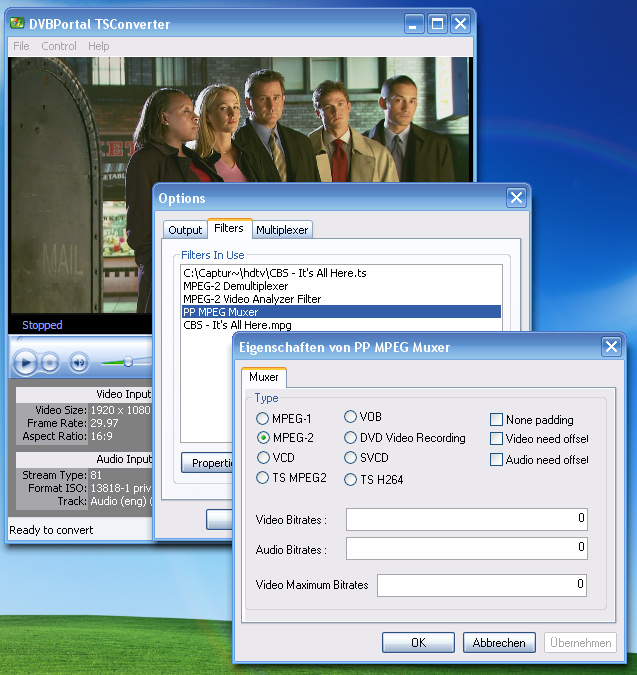Viewport: 637px width, 675px height.
Task: Adjust the volume slider knob
Action: tap(128, 361)
